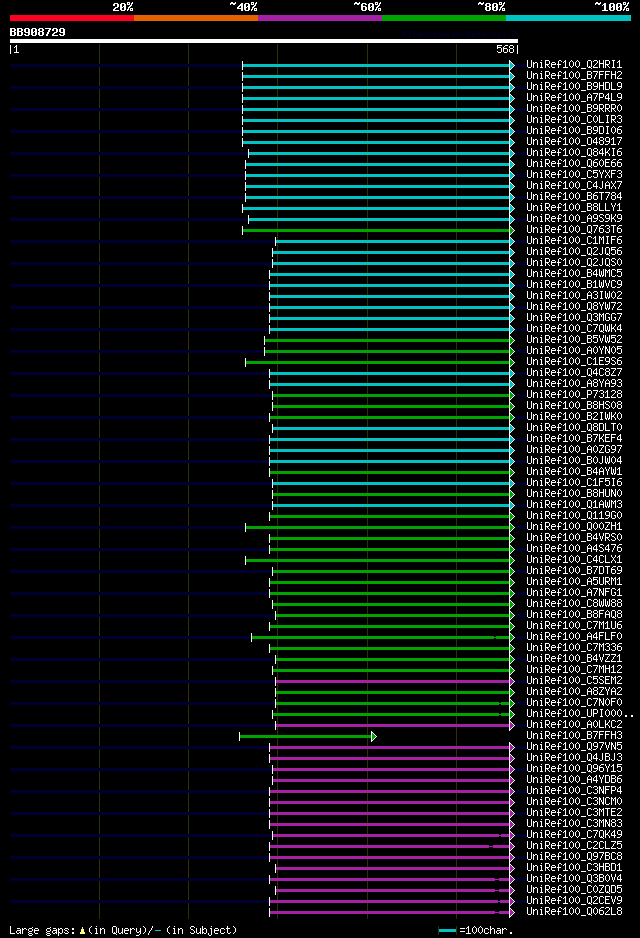Select the UniRef100_C8WW88 label
This screenshot has height=938, width=640.
(574, 604)
